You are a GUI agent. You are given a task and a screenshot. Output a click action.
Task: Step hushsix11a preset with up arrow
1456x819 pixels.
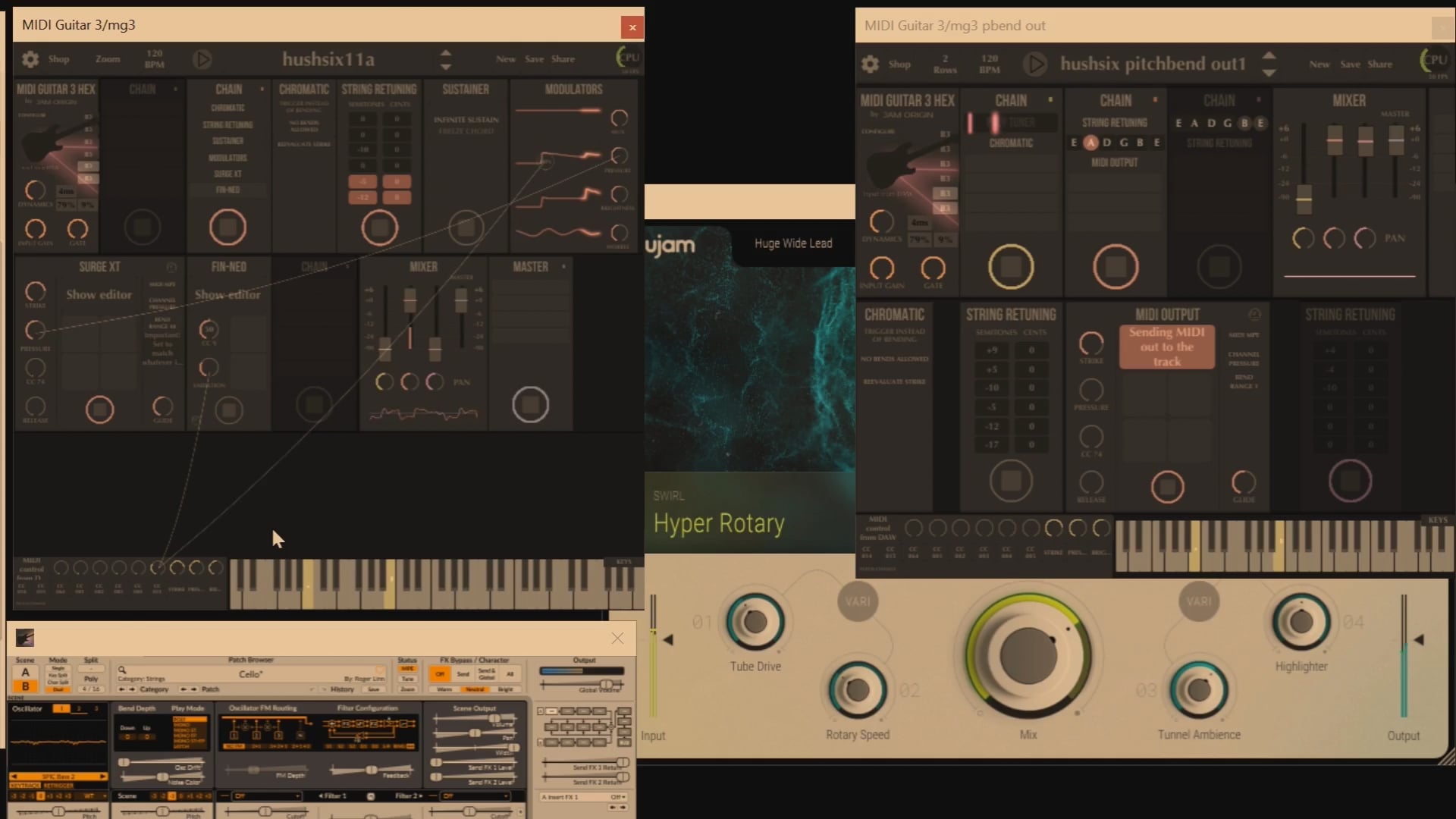pos(446,53)
